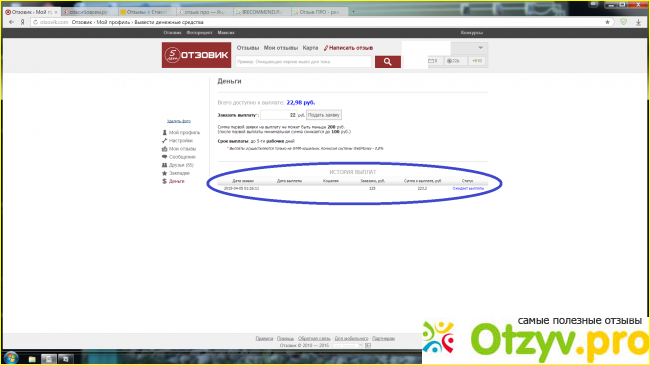
Task: Click the site search input field
Action: [303, 62]
